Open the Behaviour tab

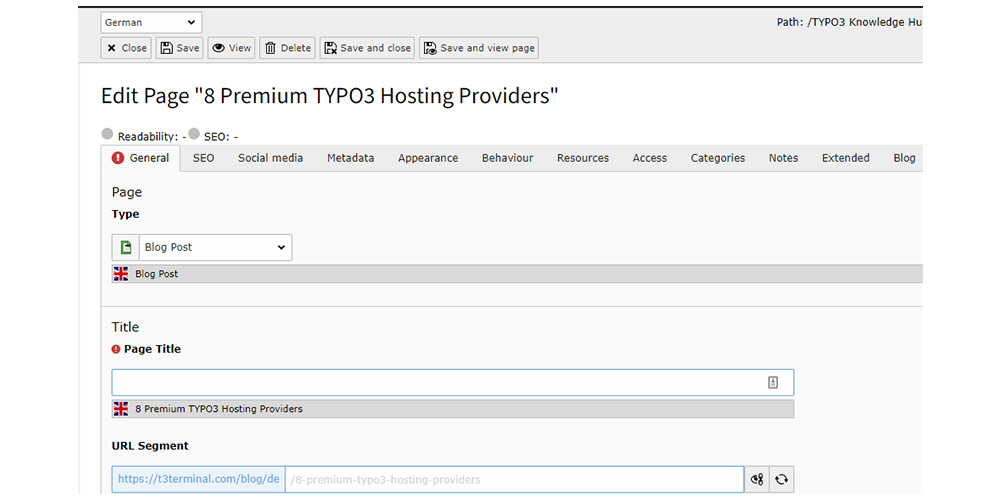click(x=508, y=158)
